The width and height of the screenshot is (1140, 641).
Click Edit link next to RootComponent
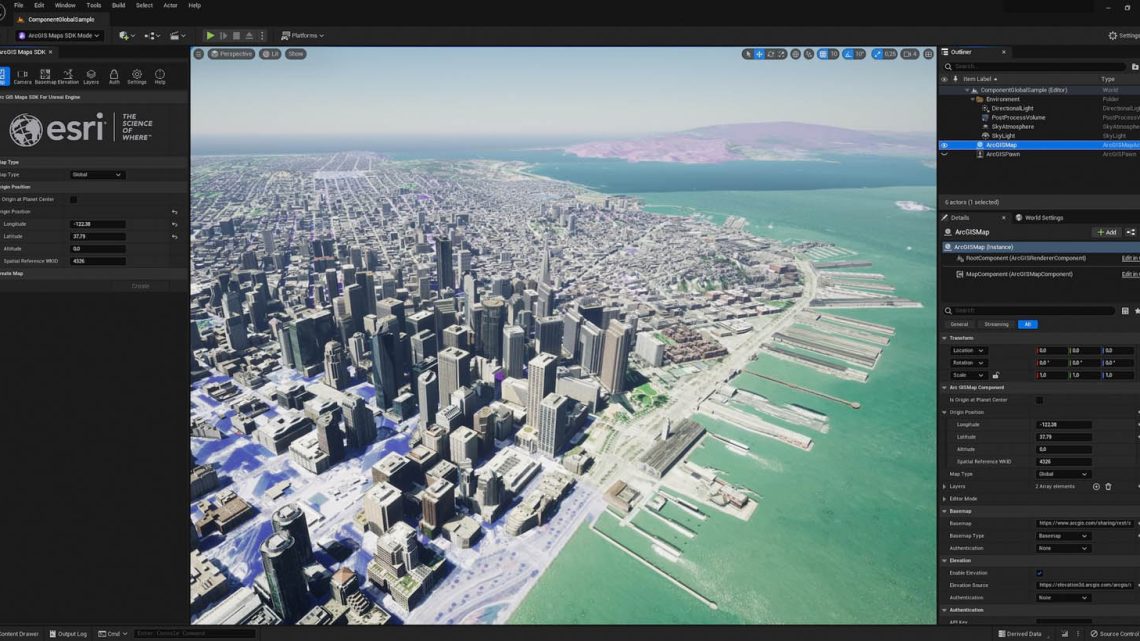[x=1130, y=258]
